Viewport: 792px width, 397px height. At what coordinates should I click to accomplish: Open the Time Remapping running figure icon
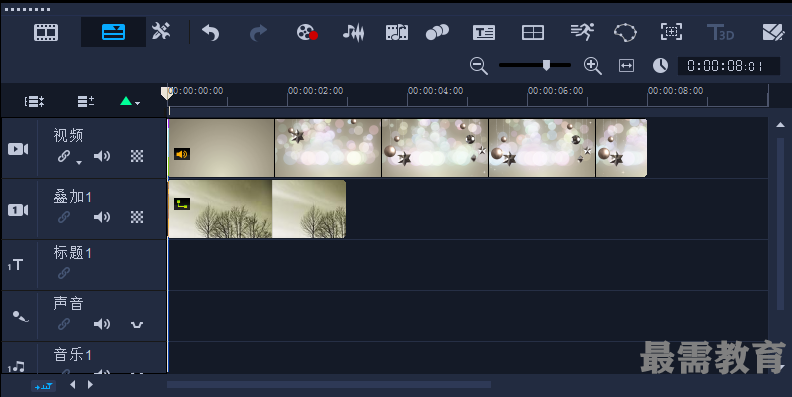point(582,32)
